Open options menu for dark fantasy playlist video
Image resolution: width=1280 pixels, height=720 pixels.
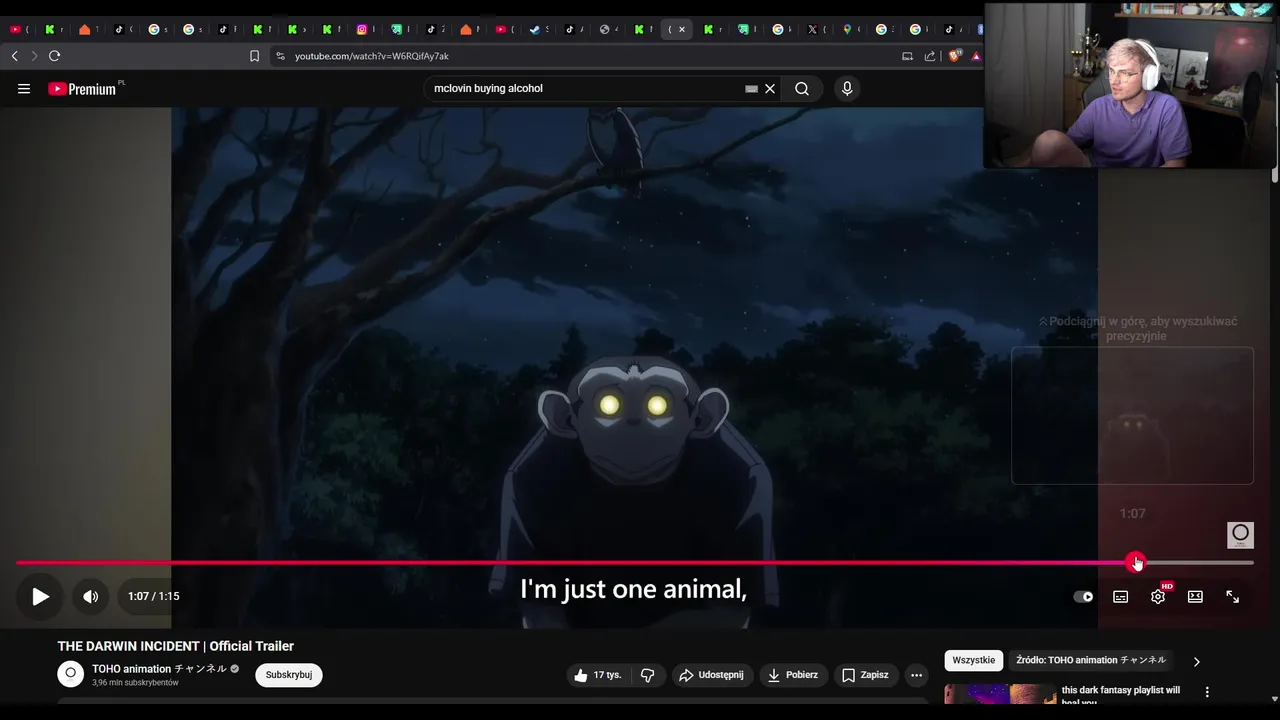pyautogui.click(x=1207, y=692)
